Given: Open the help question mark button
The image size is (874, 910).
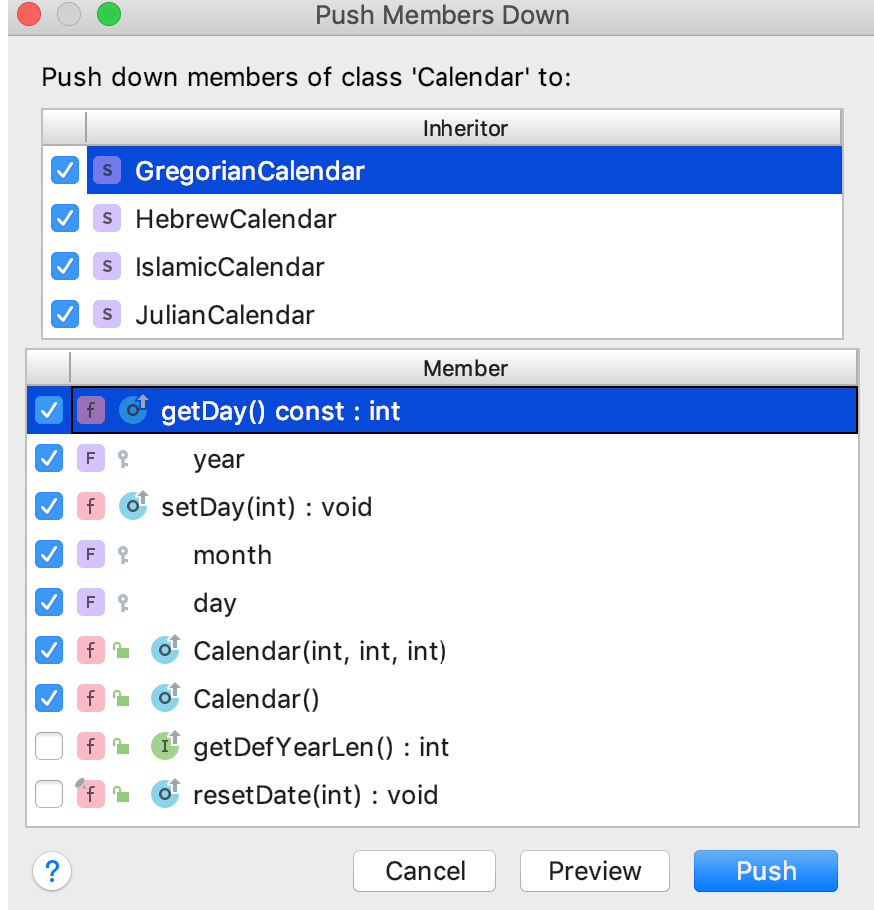Looking at the screenshot, I should [52, 871].
